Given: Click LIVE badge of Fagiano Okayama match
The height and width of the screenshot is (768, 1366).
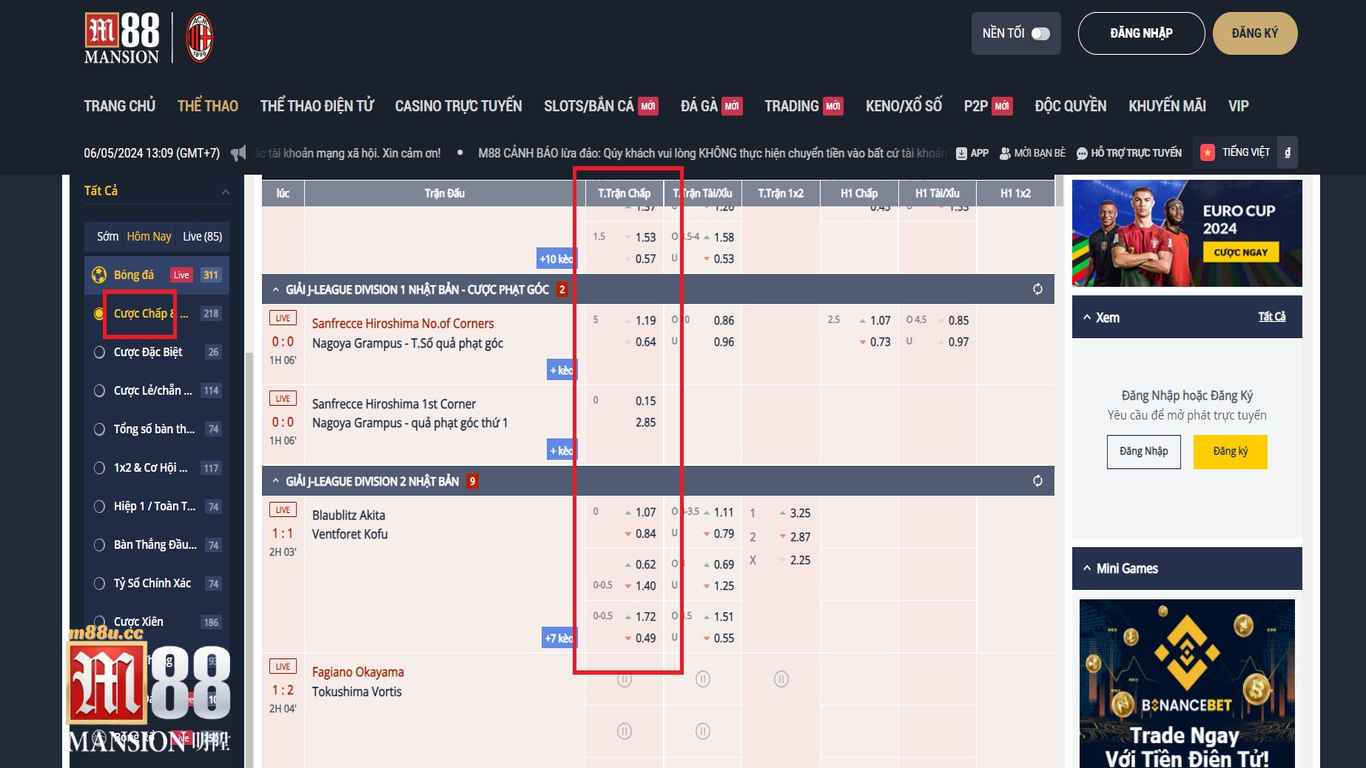Looking at the screenshot, I should point(283,666).
